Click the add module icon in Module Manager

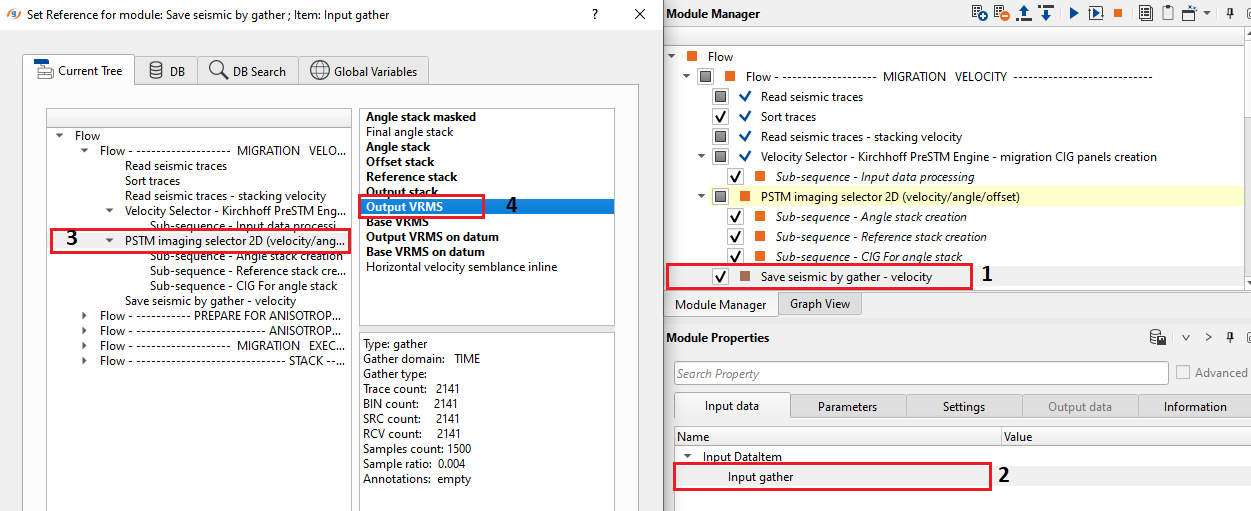pos(980,14)
